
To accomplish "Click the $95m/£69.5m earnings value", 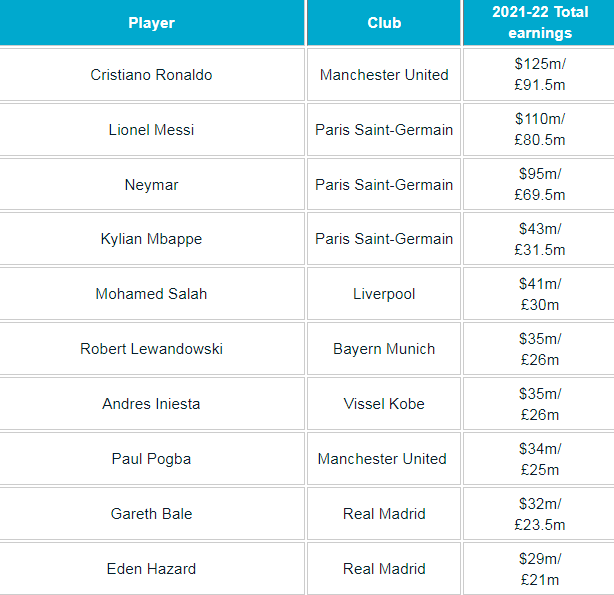I will pyautogui.click(x=539, y=185).
